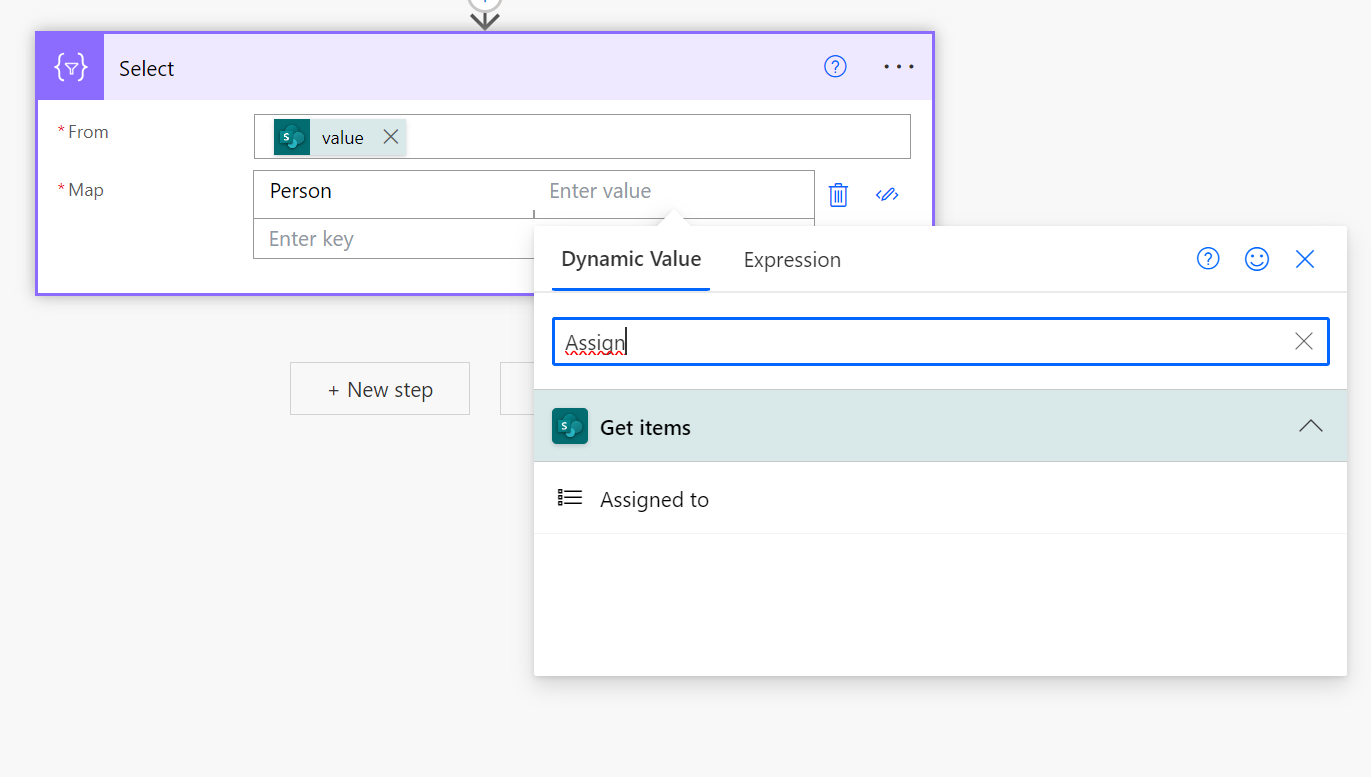Click the New step button
This screenshot has height=777, width=1371.
(x=379, y=388)
